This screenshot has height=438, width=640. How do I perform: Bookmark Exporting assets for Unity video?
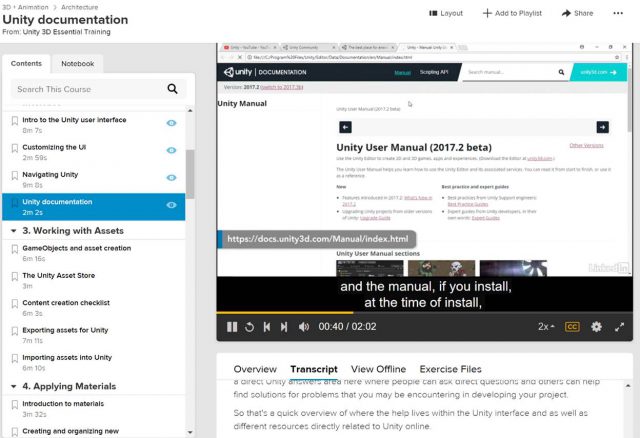click(x=15, y=331)
